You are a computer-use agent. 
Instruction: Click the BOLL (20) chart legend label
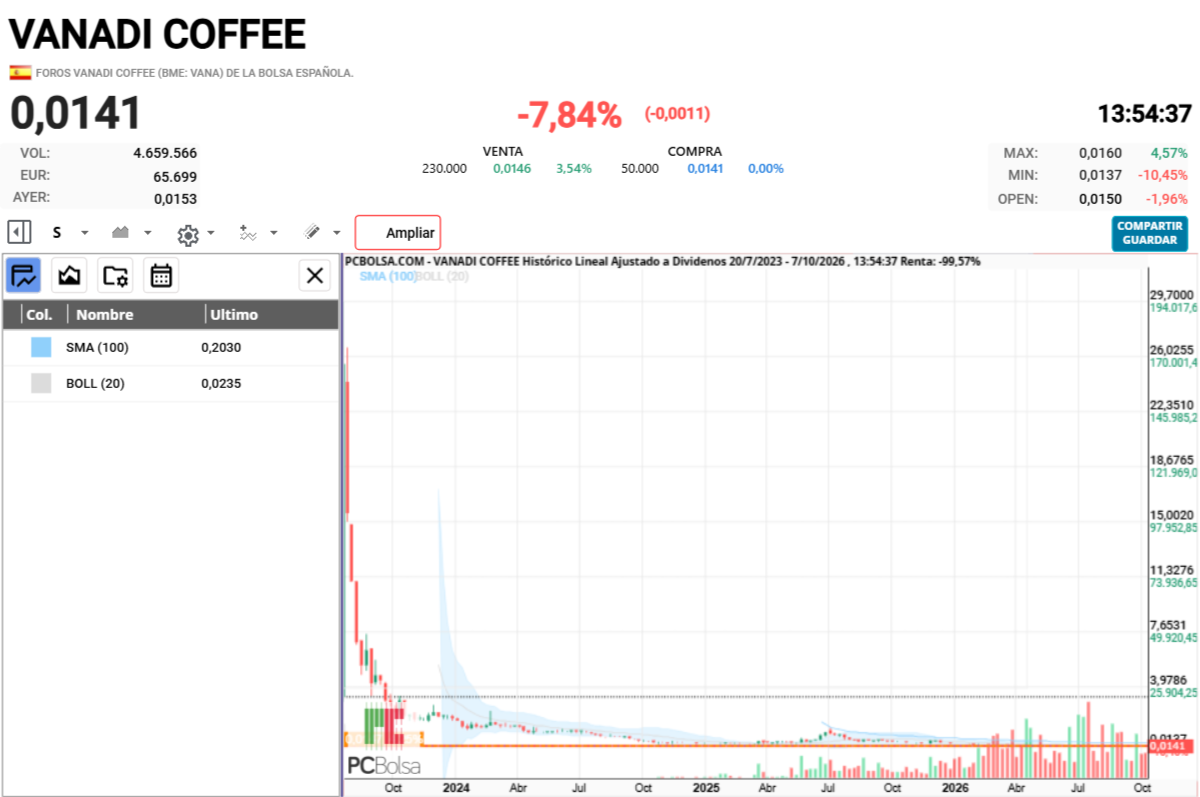[x=442, y=276]
